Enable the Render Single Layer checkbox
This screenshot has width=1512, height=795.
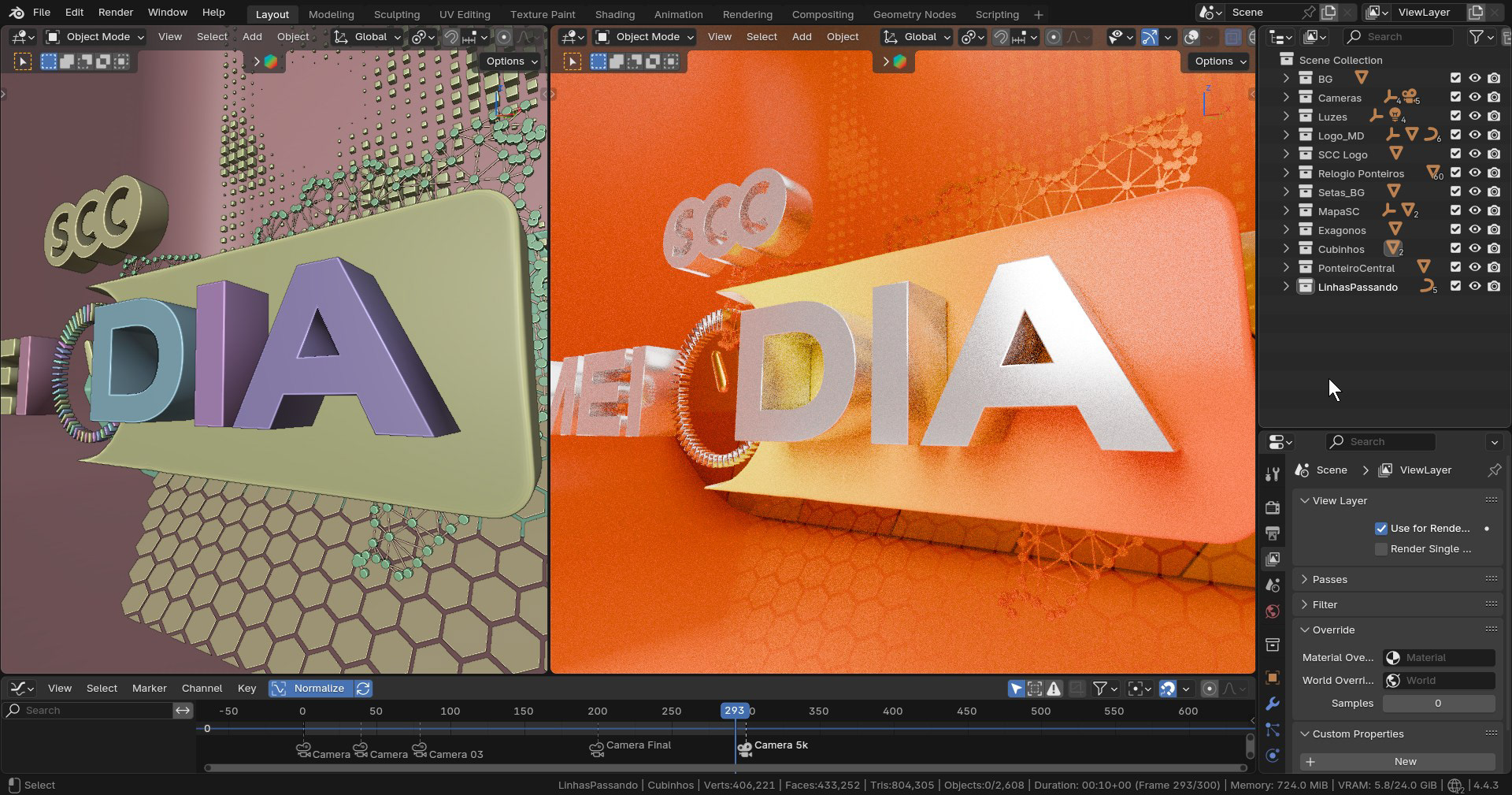click(1381, 549)
